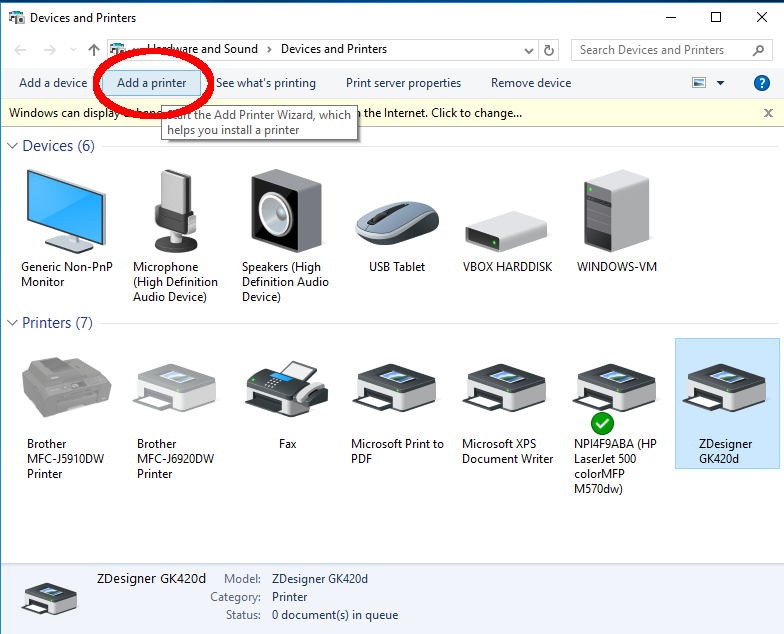Screen dimensions: 784x634
Task: Click Add a printer
Action: pyautogui.click(x=152, y=83)
